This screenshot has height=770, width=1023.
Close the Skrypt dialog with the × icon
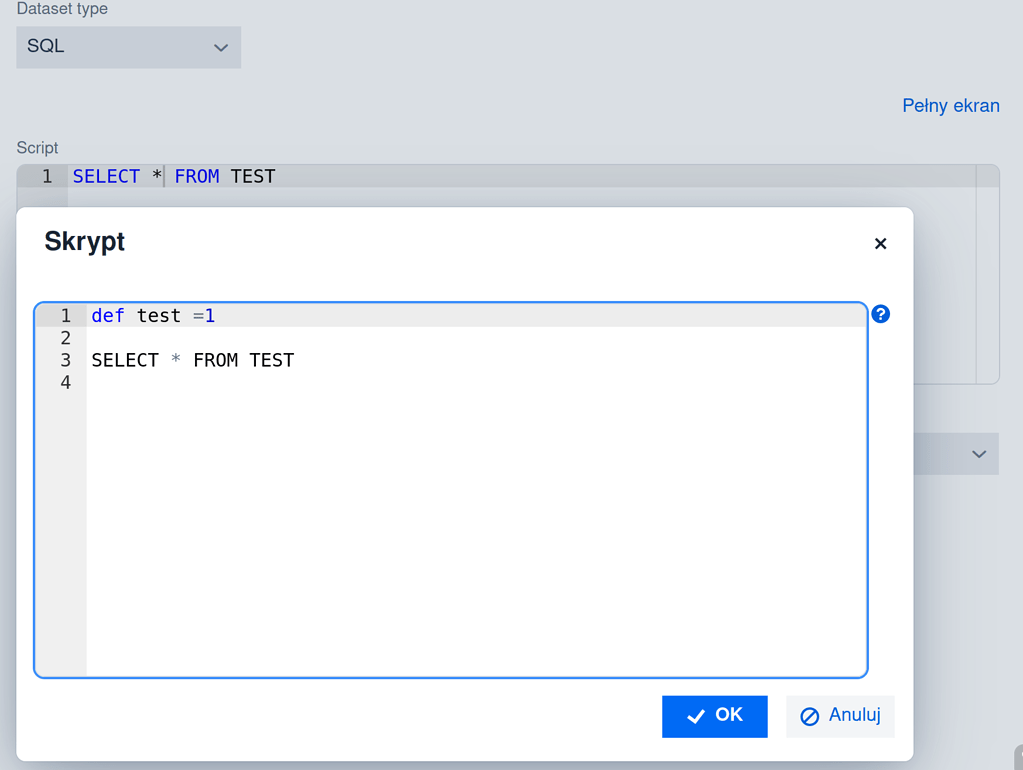click(x=880, y=243)
